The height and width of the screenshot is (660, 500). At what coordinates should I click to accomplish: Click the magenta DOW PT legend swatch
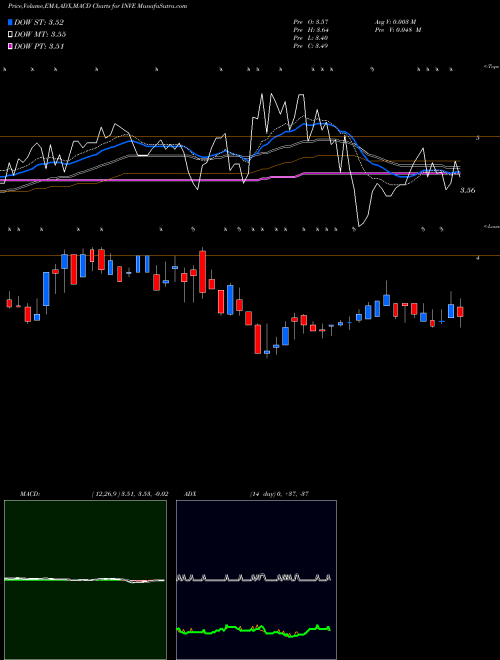pos(10,46)
